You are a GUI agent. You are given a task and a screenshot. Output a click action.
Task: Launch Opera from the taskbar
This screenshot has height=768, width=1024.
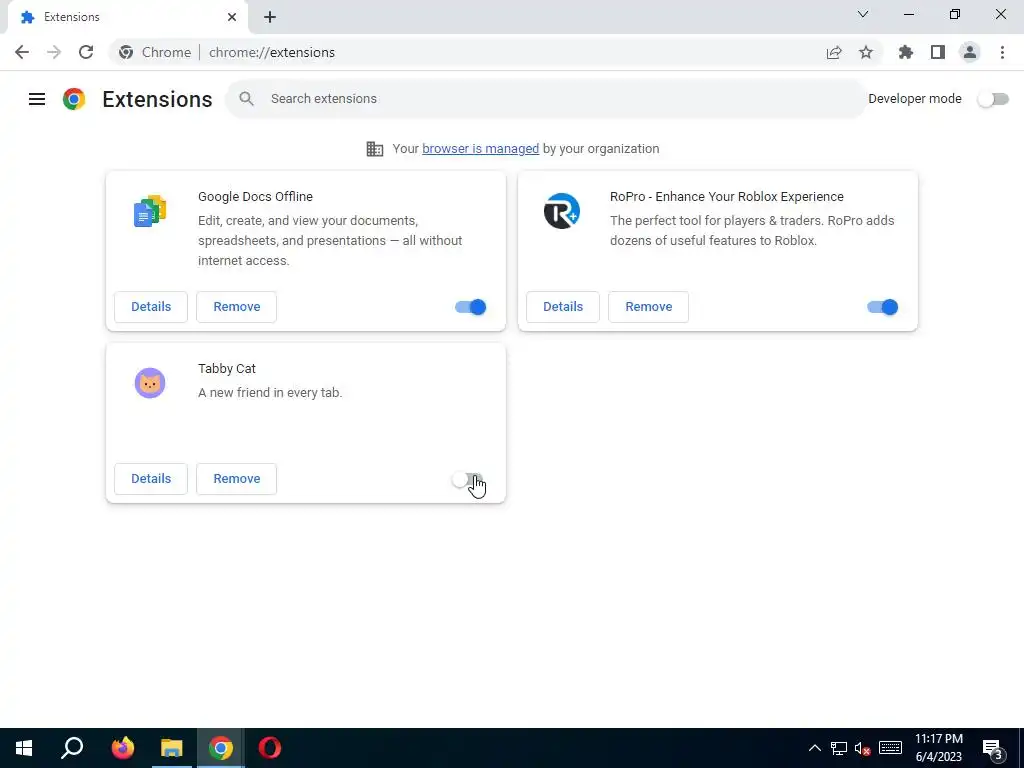point(270,748)
